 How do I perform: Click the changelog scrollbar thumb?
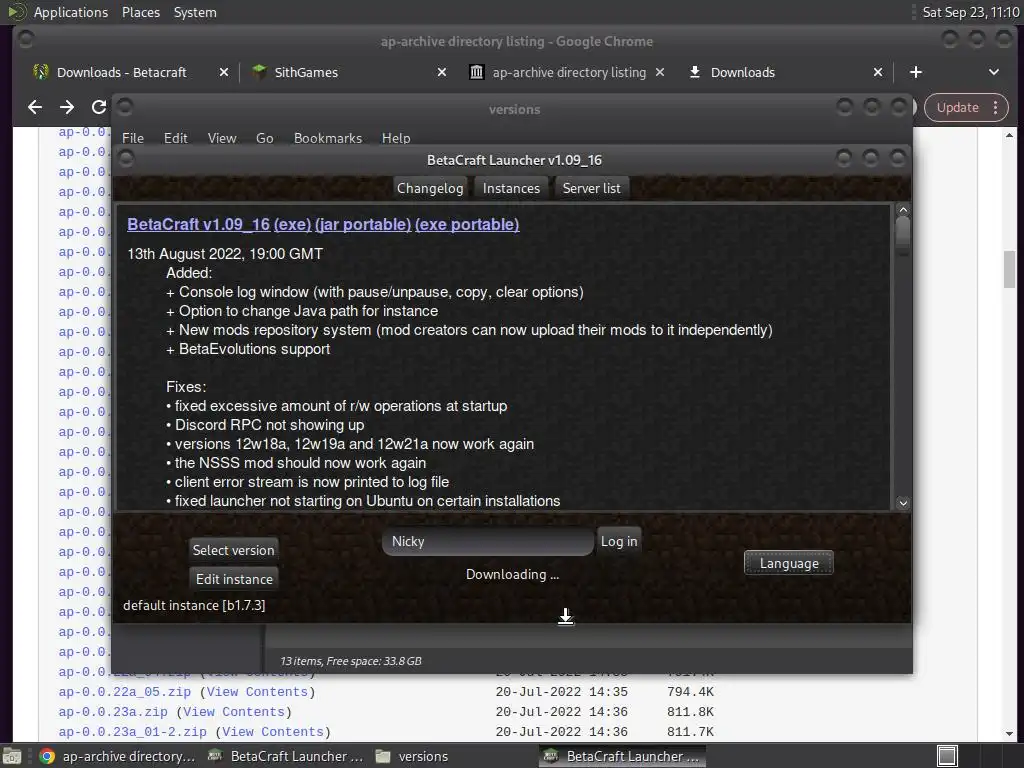903,233
